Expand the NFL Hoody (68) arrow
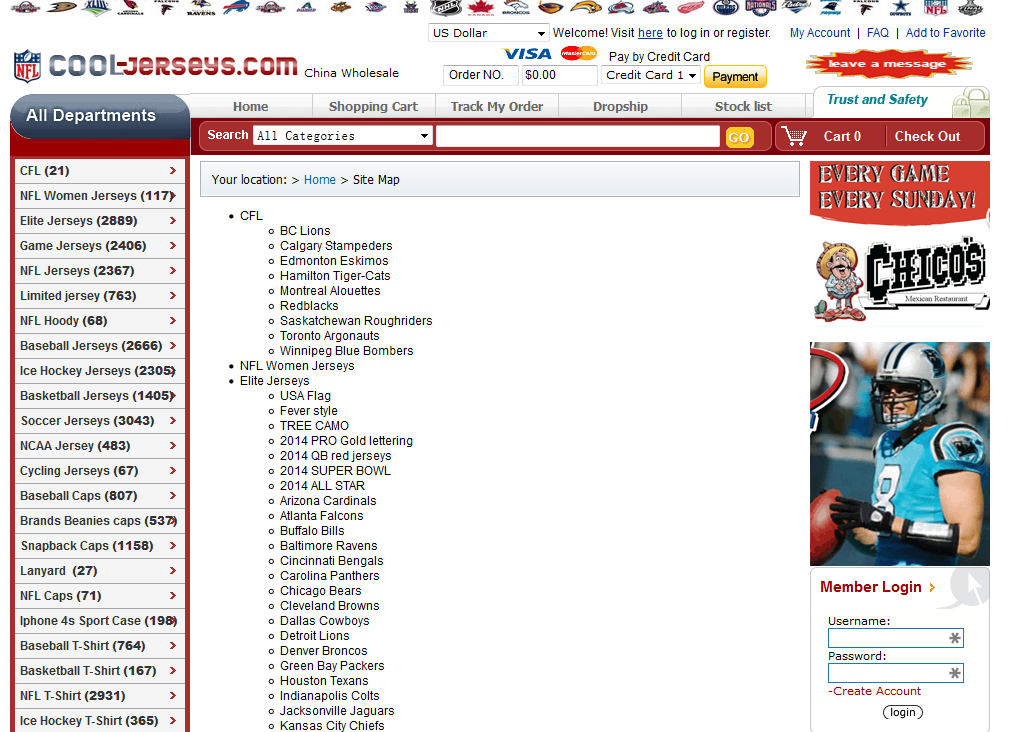 click(173, 321)
